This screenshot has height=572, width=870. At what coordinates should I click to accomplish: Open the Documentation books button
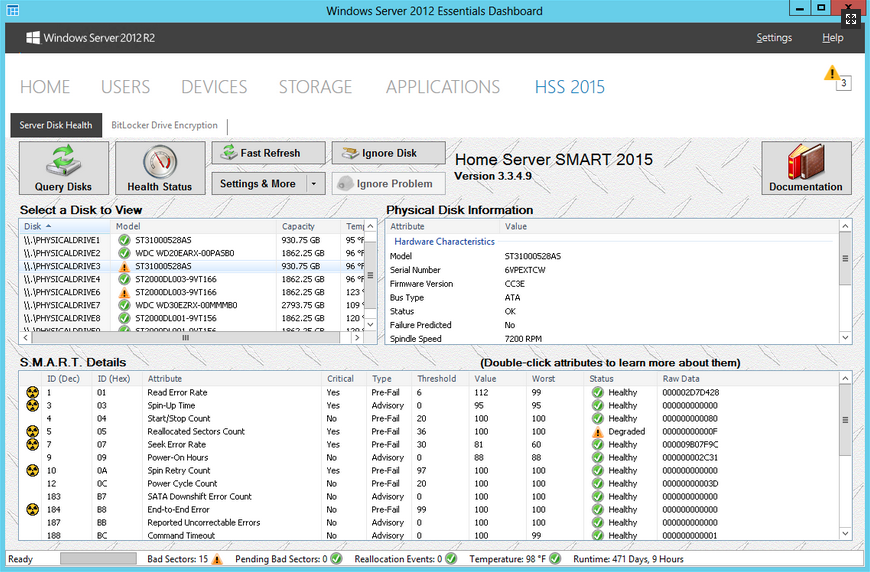(x=806, y=168)
